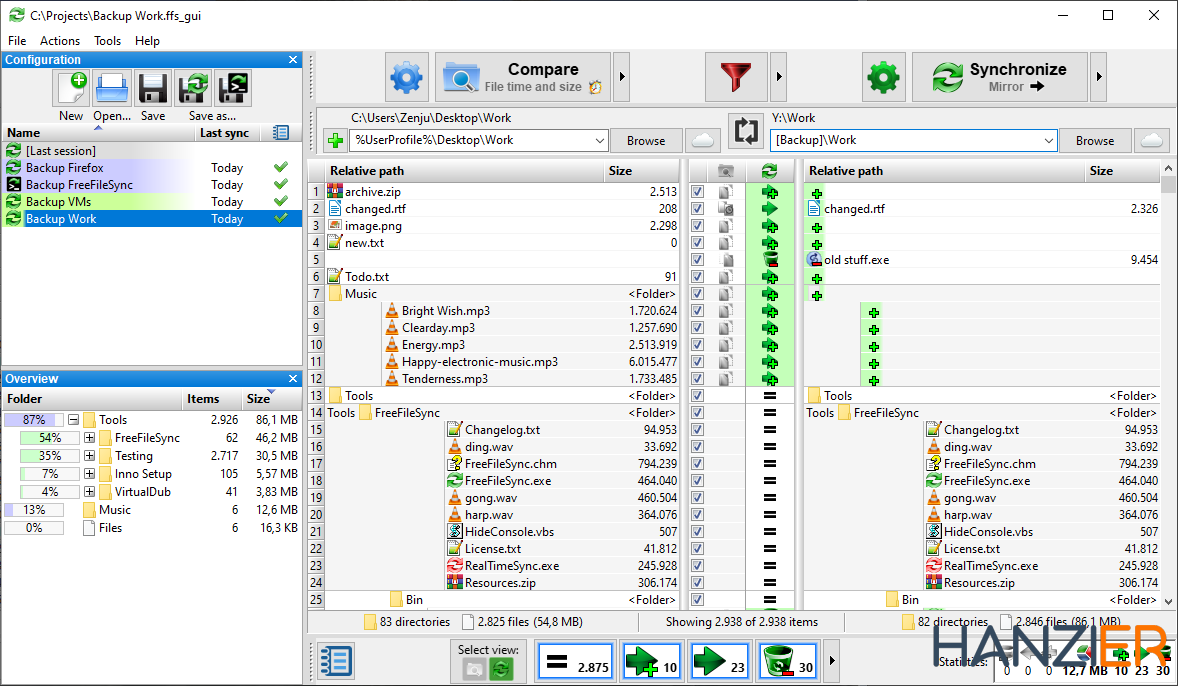Select Backup Firefox configuration
Image resolution: width=1178 pixels, height=686 pixels.
point(152,168)
